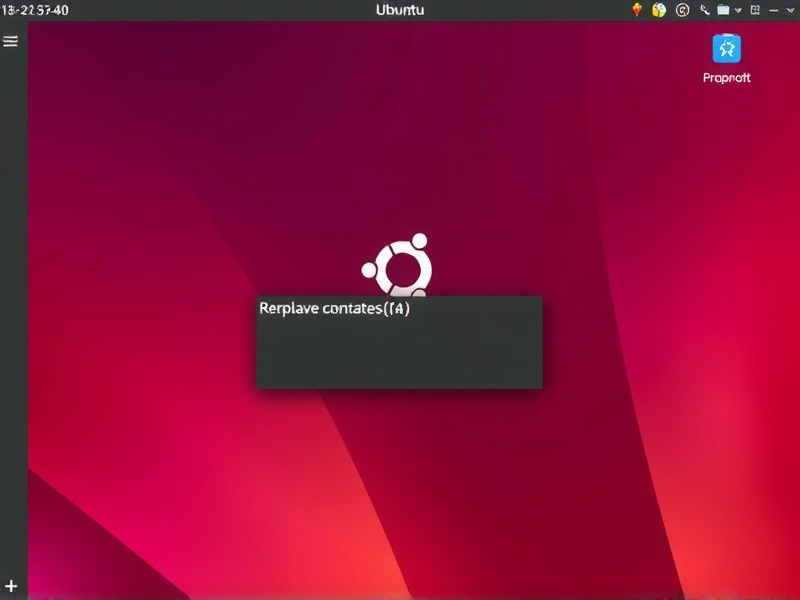Open the hamburger menu in the sidebar
The image size is (800, 600).
9,41
